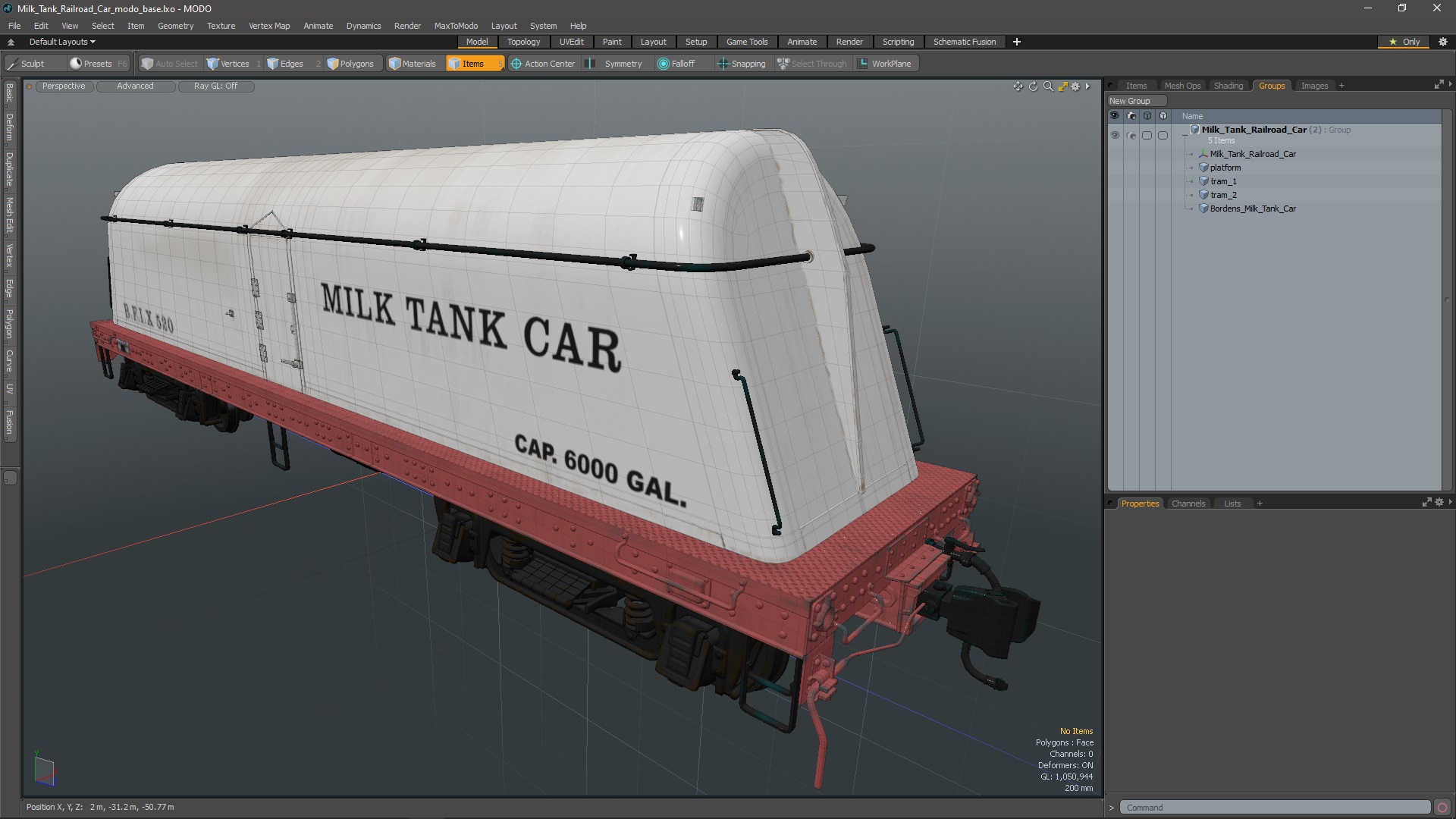Toggle Ray GL: Off button
Screen dimensions: 1456x819
click(215, 86)
